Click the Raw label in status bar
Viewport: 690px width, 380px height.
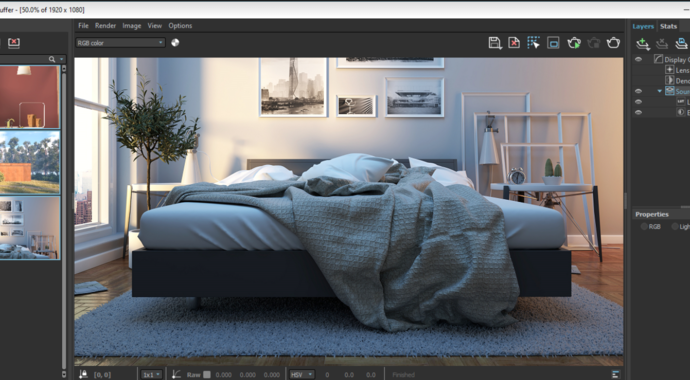click(x=194, y=375)
